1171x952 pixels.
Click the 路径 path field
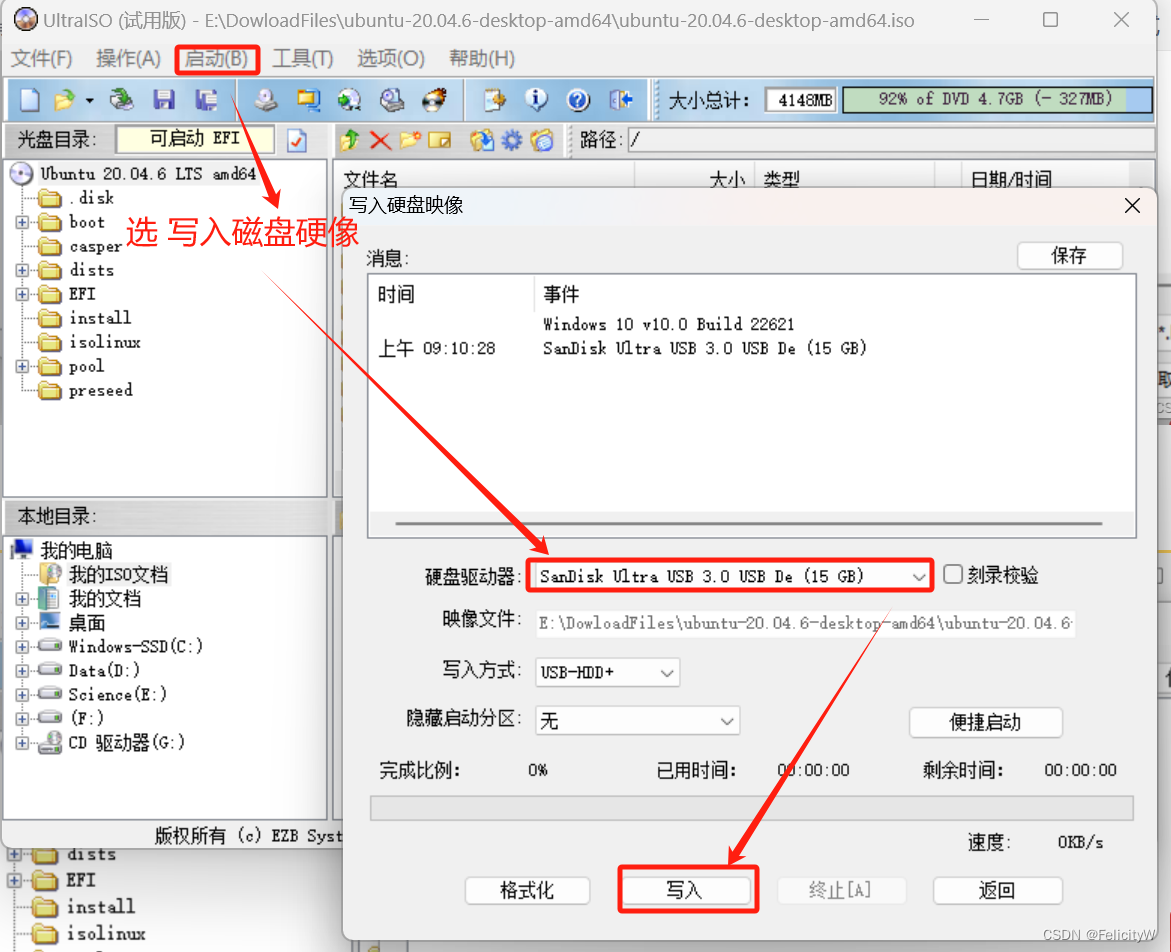(x=890, y=140)
